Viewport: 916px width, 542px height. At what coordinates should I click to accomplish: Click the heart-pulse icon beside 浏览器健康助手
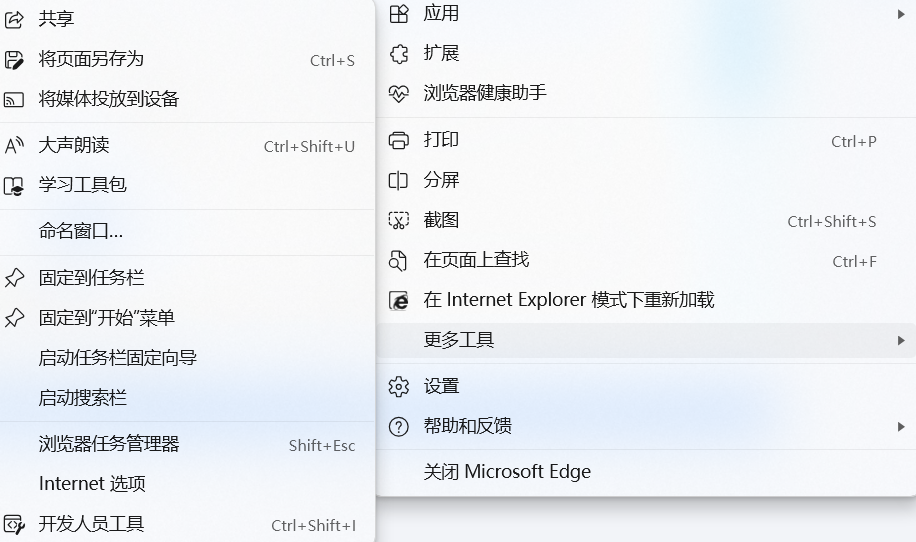click(399, 93)
